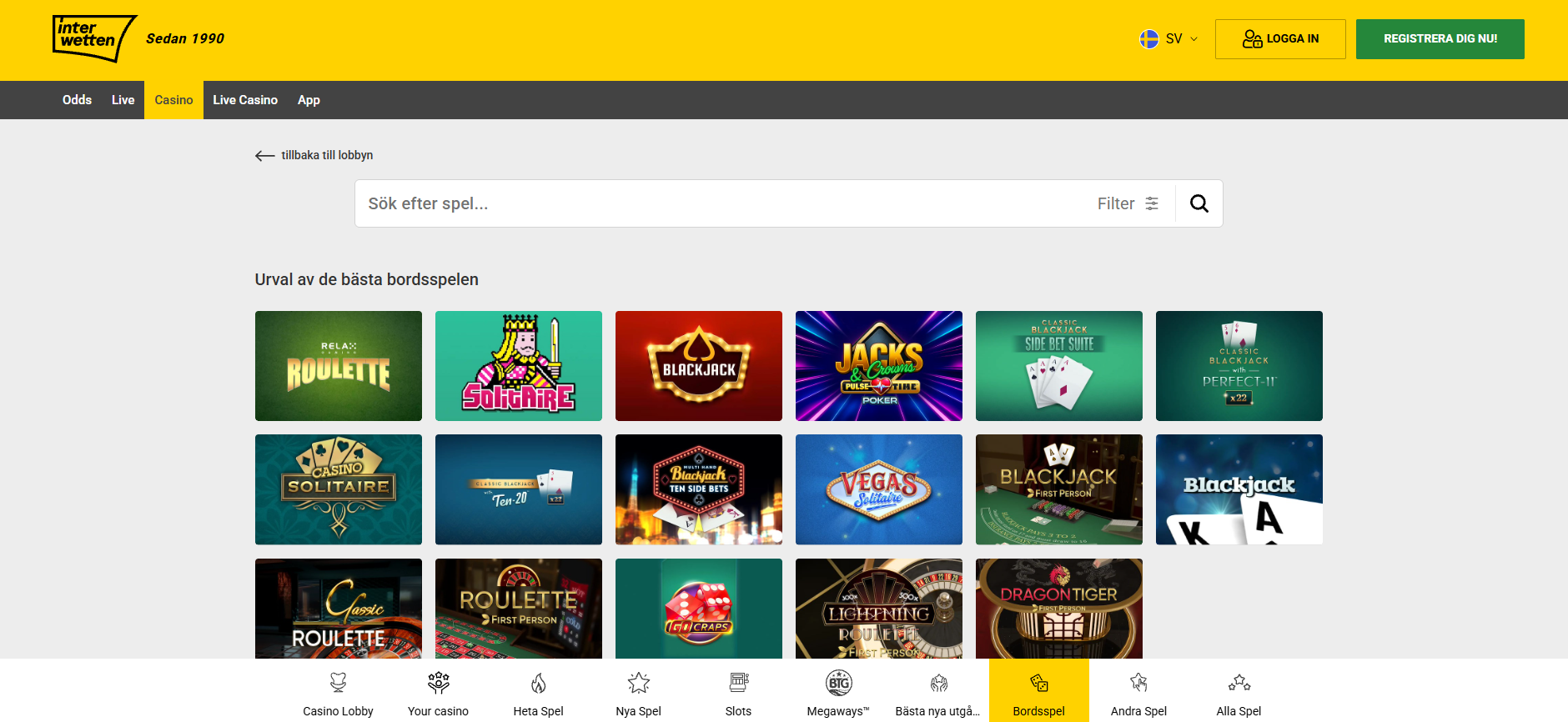Viewport: 1568px width, 722px height.
Task: Click the back arrow icon
Action: click(x=264, y=156)
